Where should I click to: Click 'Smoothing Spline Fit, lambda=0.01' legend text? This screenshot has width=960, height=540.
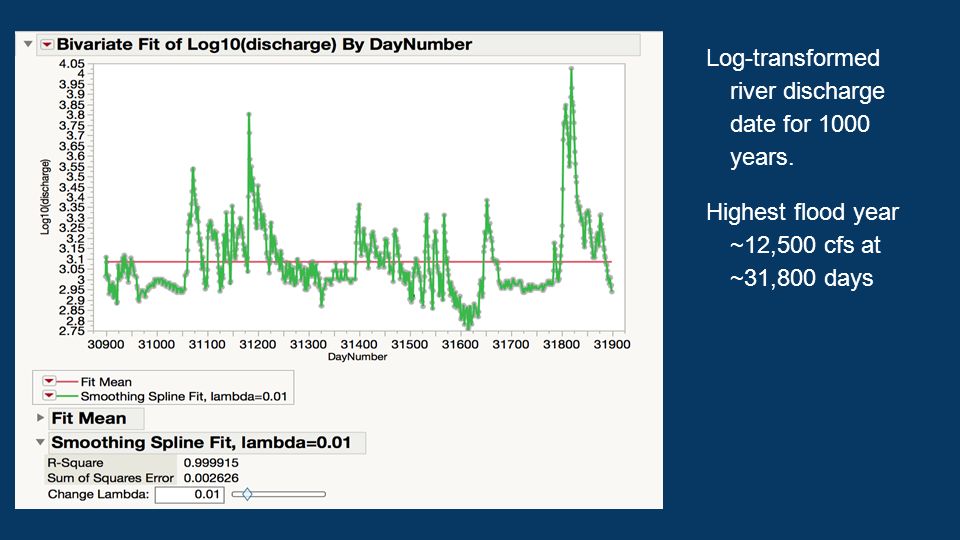tap(184, 396)
